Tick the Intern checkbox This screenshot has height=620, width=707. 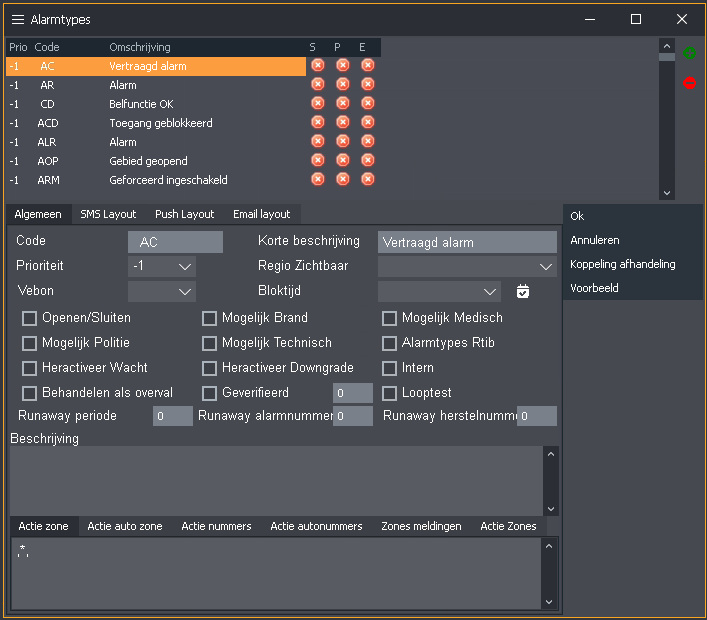click(389, 368)
